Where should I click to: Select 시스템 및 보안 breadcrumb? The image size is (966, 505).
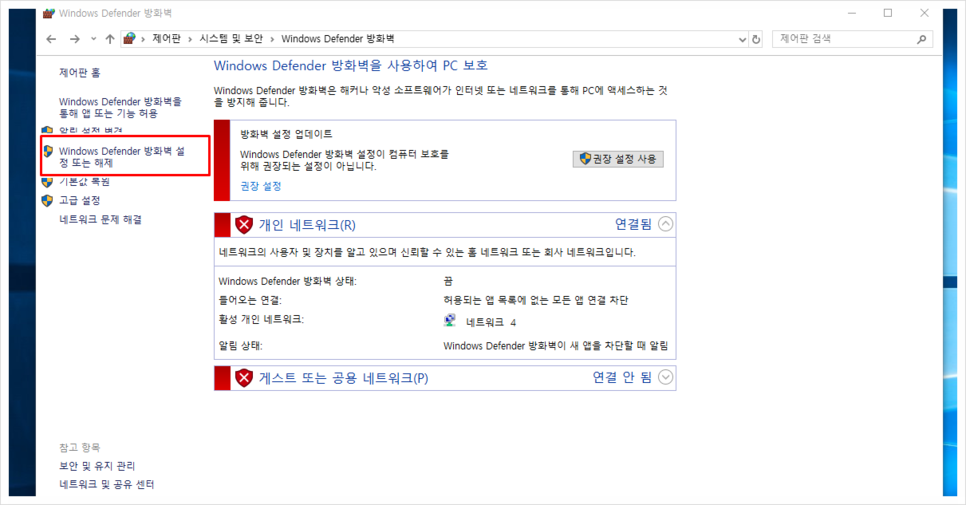click(x=231, y=39)
